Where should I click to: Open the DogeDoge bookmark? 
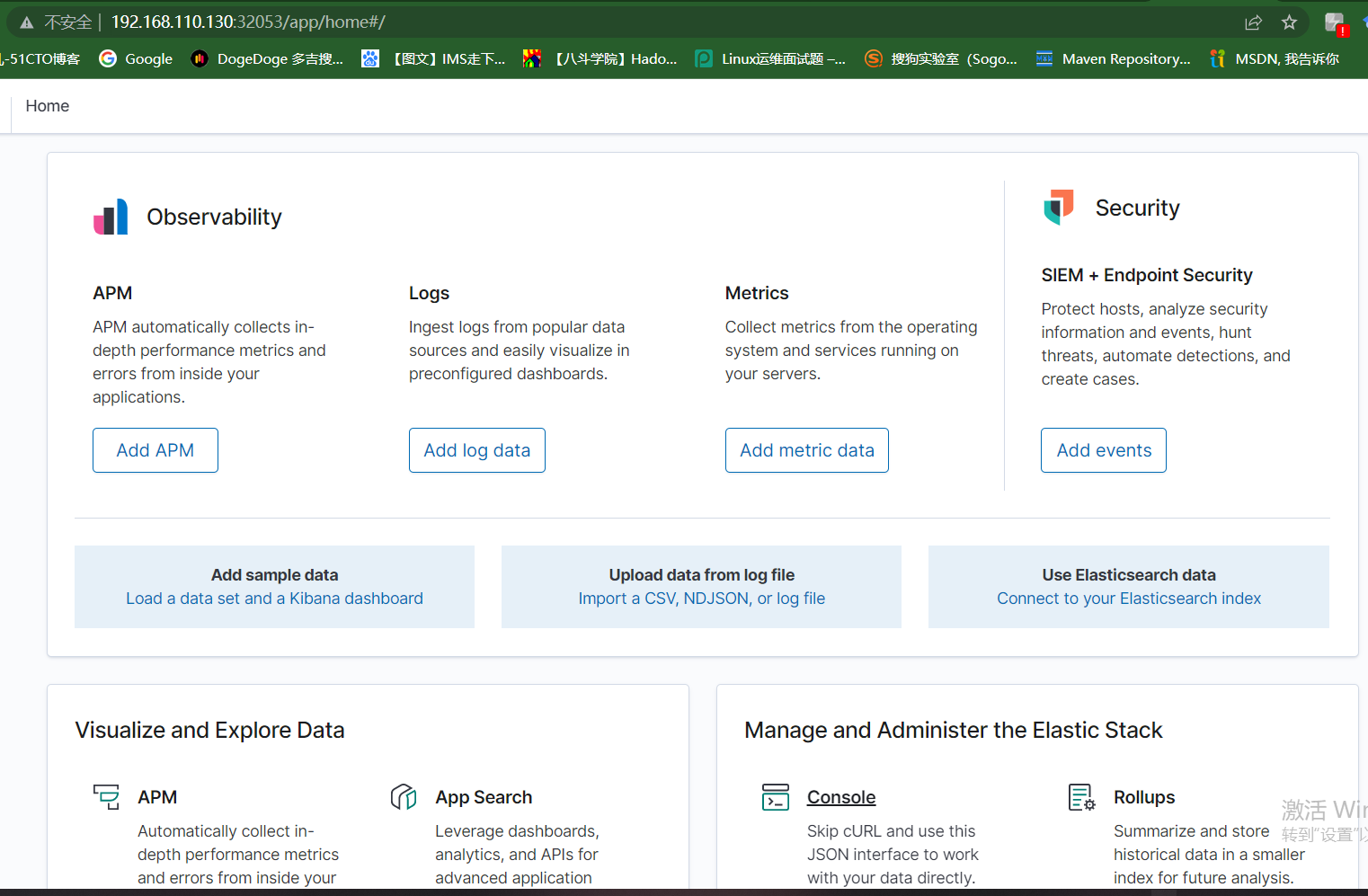267,58
